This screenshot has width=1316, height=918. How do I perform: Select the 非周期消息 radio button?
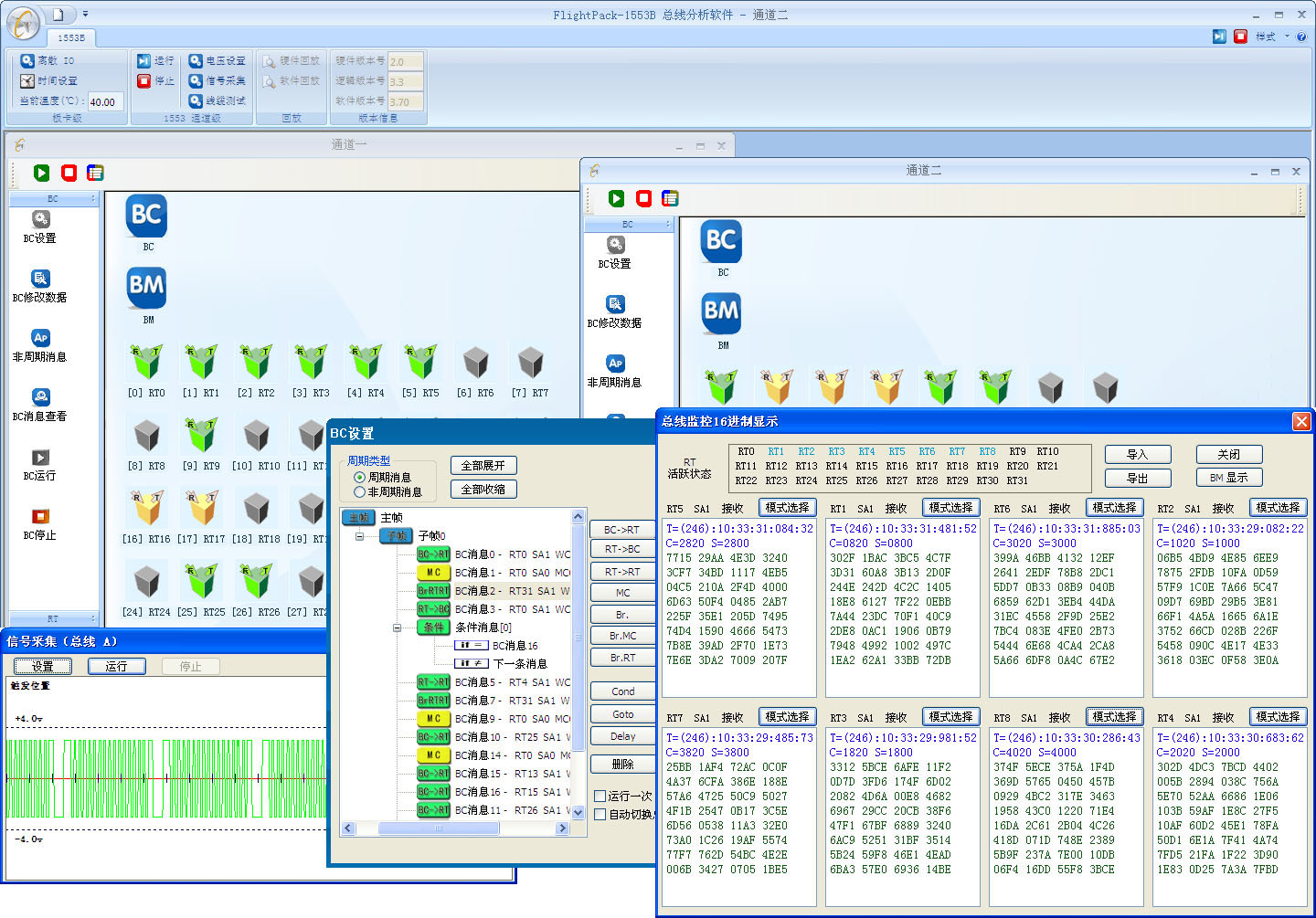pyautogui.click(x=359, y=491)
